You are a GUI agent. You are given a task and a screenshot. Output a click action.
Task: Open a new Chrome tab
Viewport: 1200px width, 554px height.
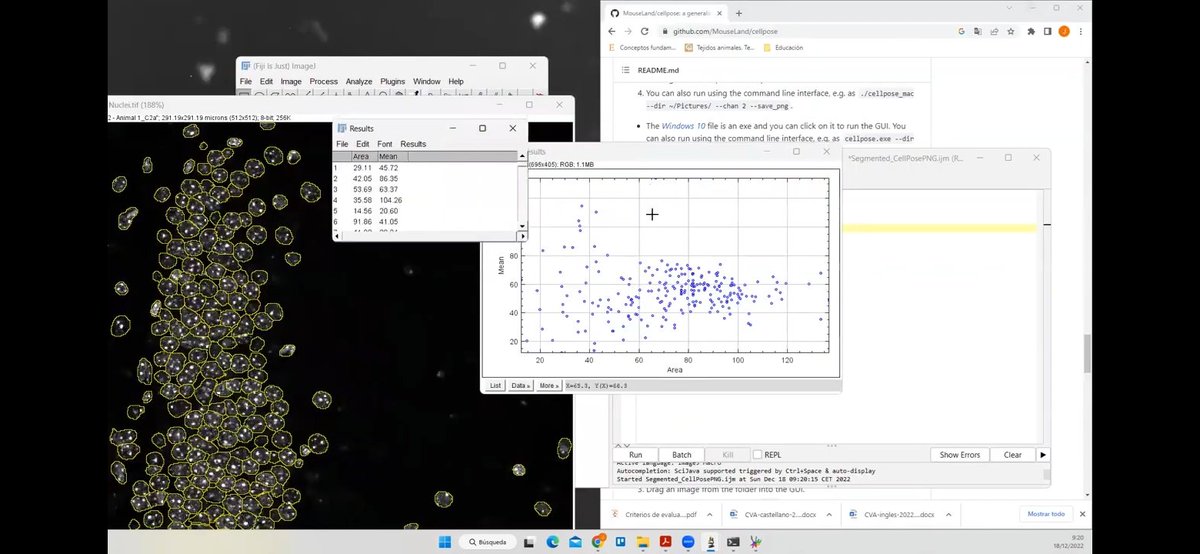pyautogui.click(x=739, y=13)
